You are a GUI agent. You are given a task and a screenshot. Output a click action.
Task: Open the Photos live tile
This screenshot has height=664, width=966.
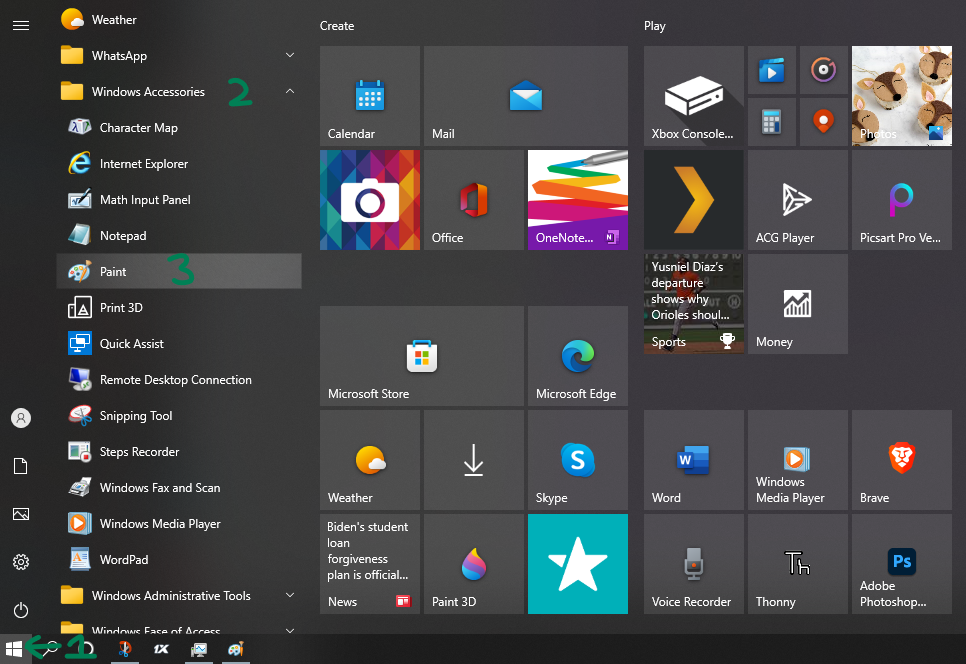click(902, 96)
